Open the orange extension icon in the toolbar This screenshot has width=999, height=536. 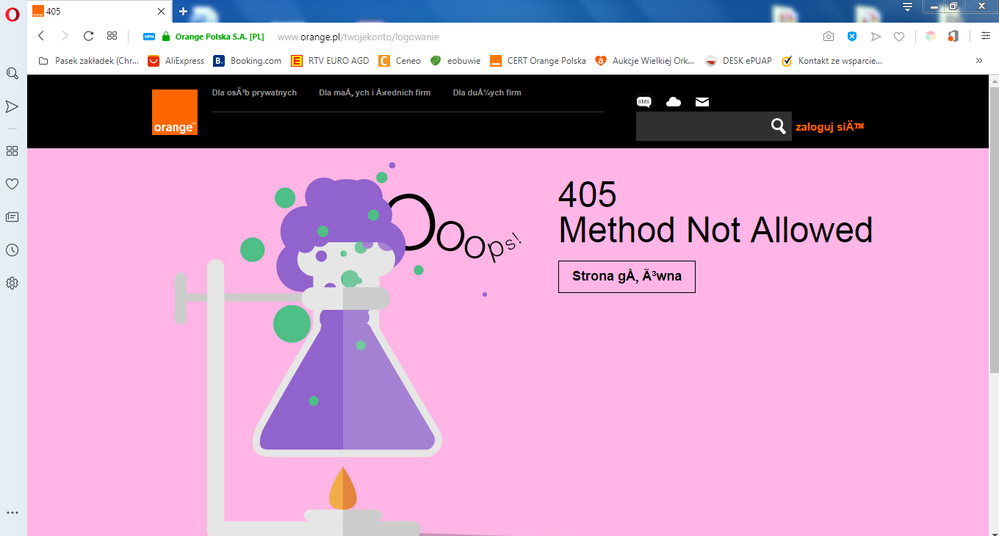point(953,36)
